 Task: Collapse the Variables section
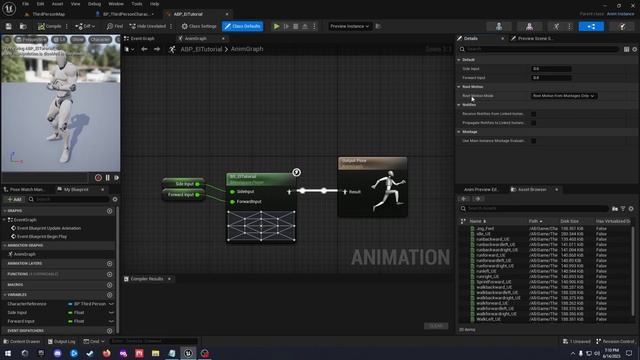pos(5,295)
